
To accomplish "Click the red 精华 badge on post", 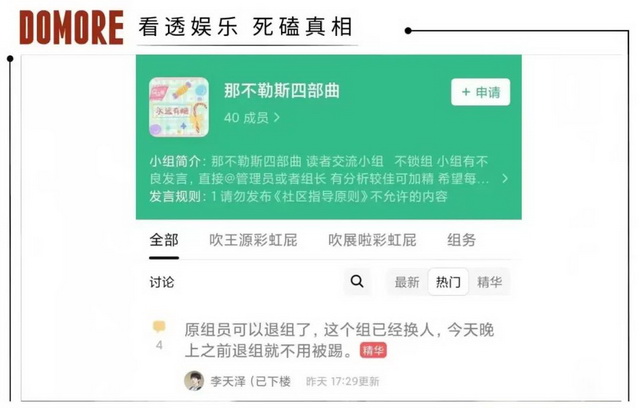I will (x=373, y=350).
